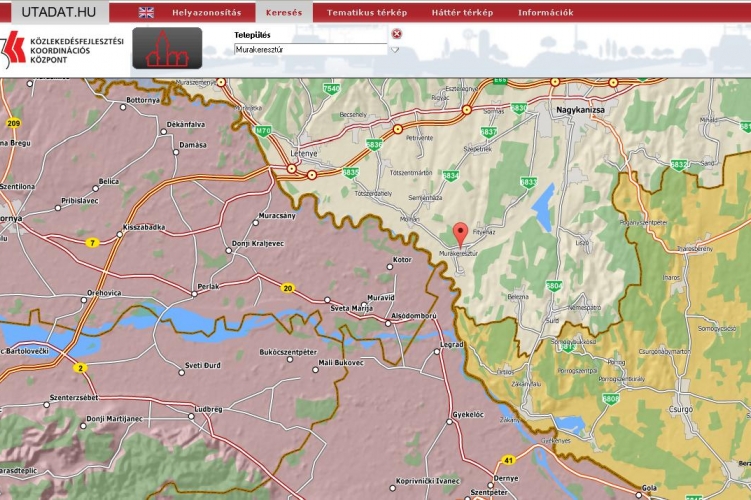Click the settlement search building icon
Image resolution: width=751 pixels, height=500 pixels.
[167, 48]
